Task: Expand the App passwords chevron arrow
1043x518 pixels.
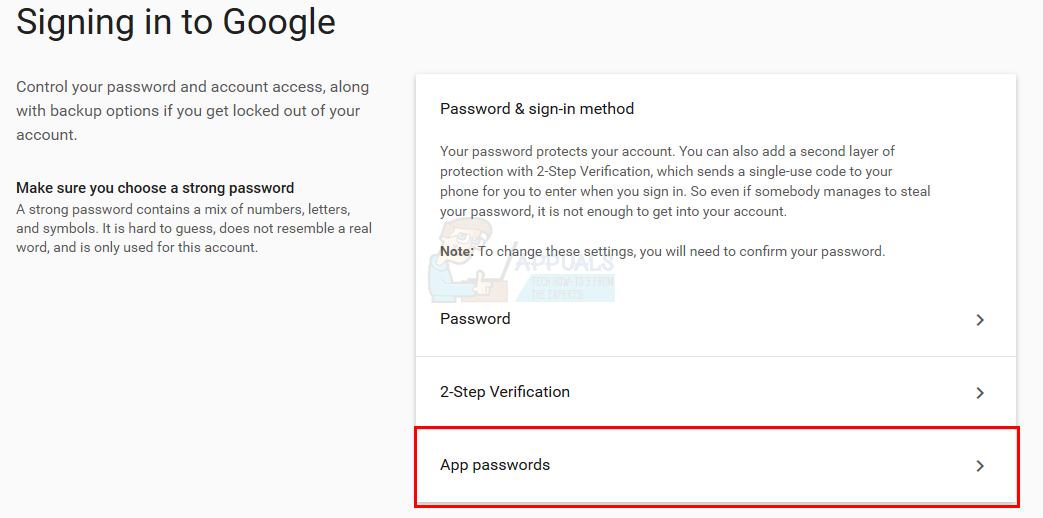Action: point(980,466)
